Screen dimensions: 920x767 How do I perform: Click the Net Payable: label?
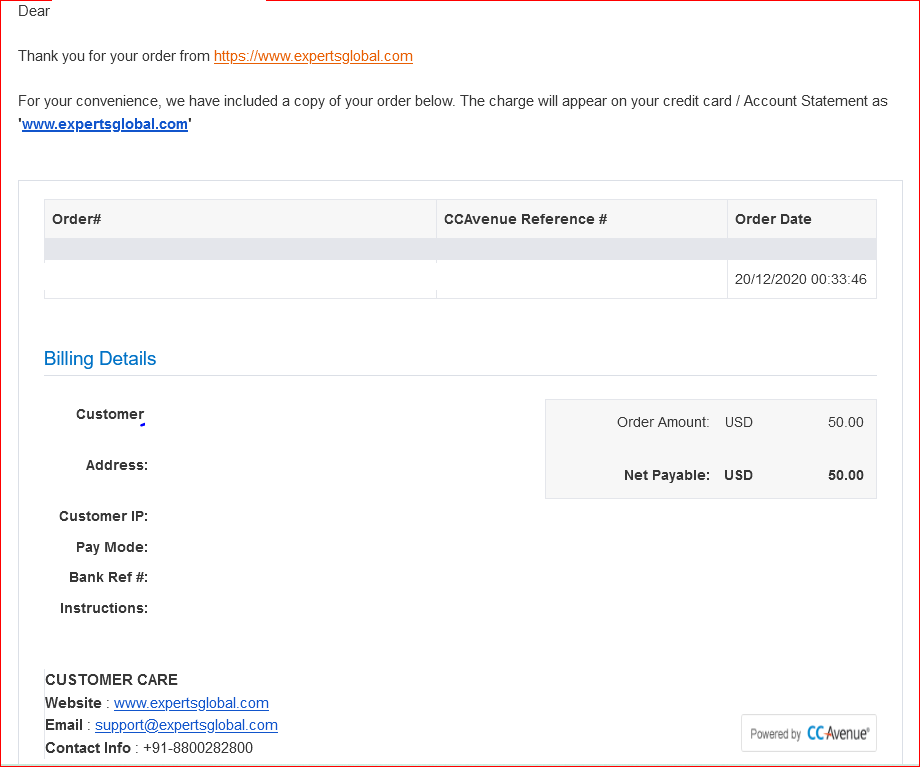tap(667, 475)
